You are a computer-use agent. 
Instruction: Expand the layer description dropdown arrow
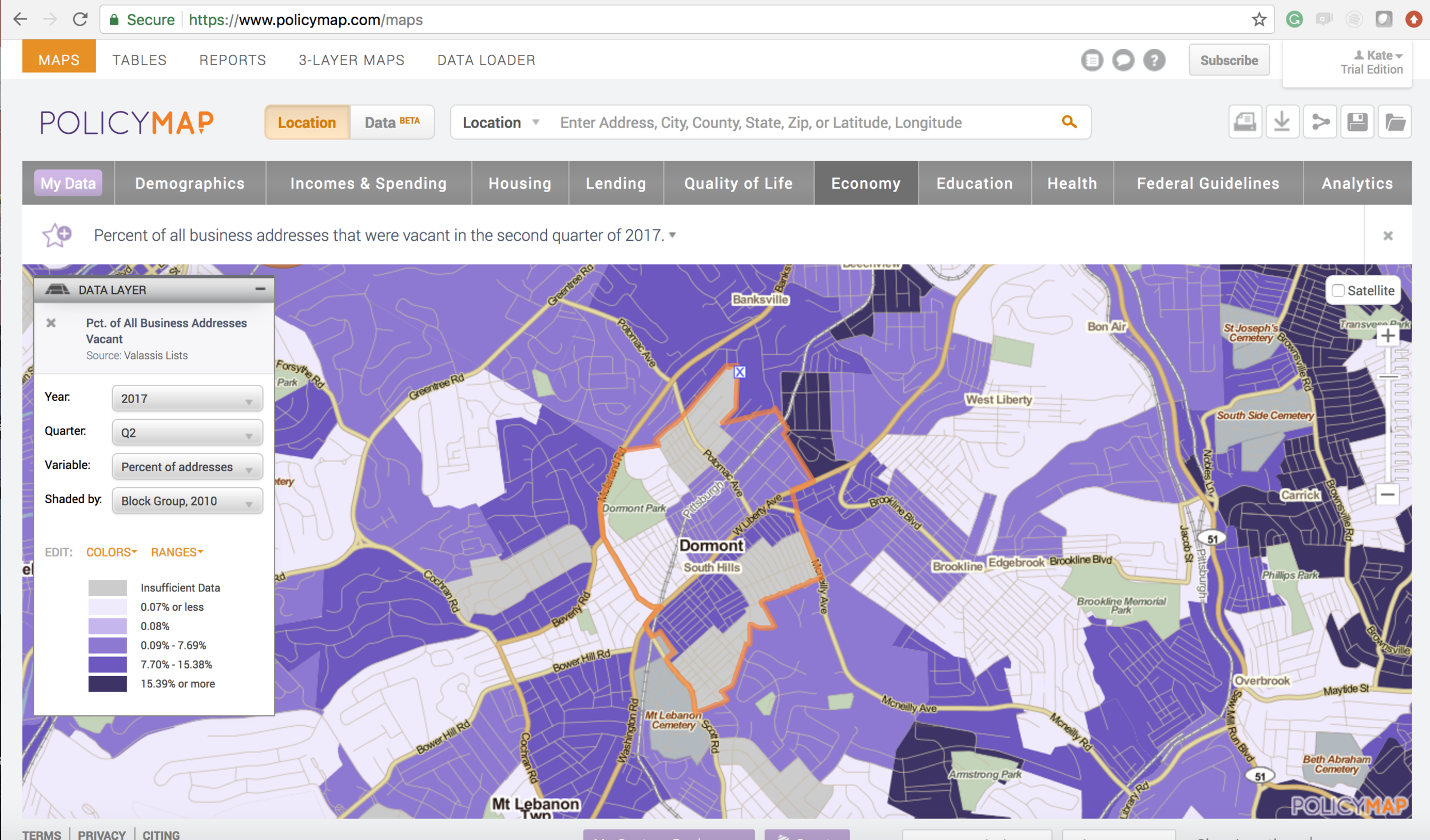click(673, 235)
